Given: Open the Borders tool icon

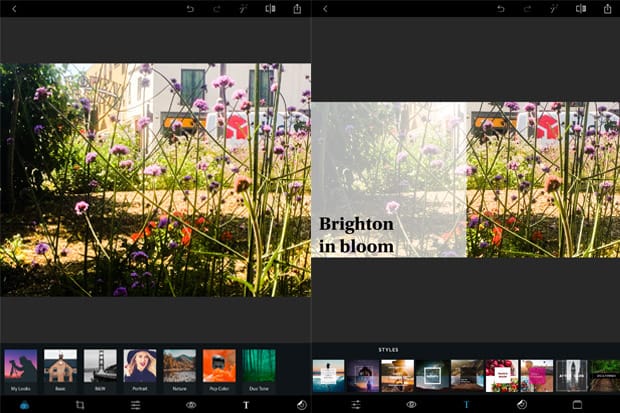Looking at the screenshot, I should [x=576, y=404].
